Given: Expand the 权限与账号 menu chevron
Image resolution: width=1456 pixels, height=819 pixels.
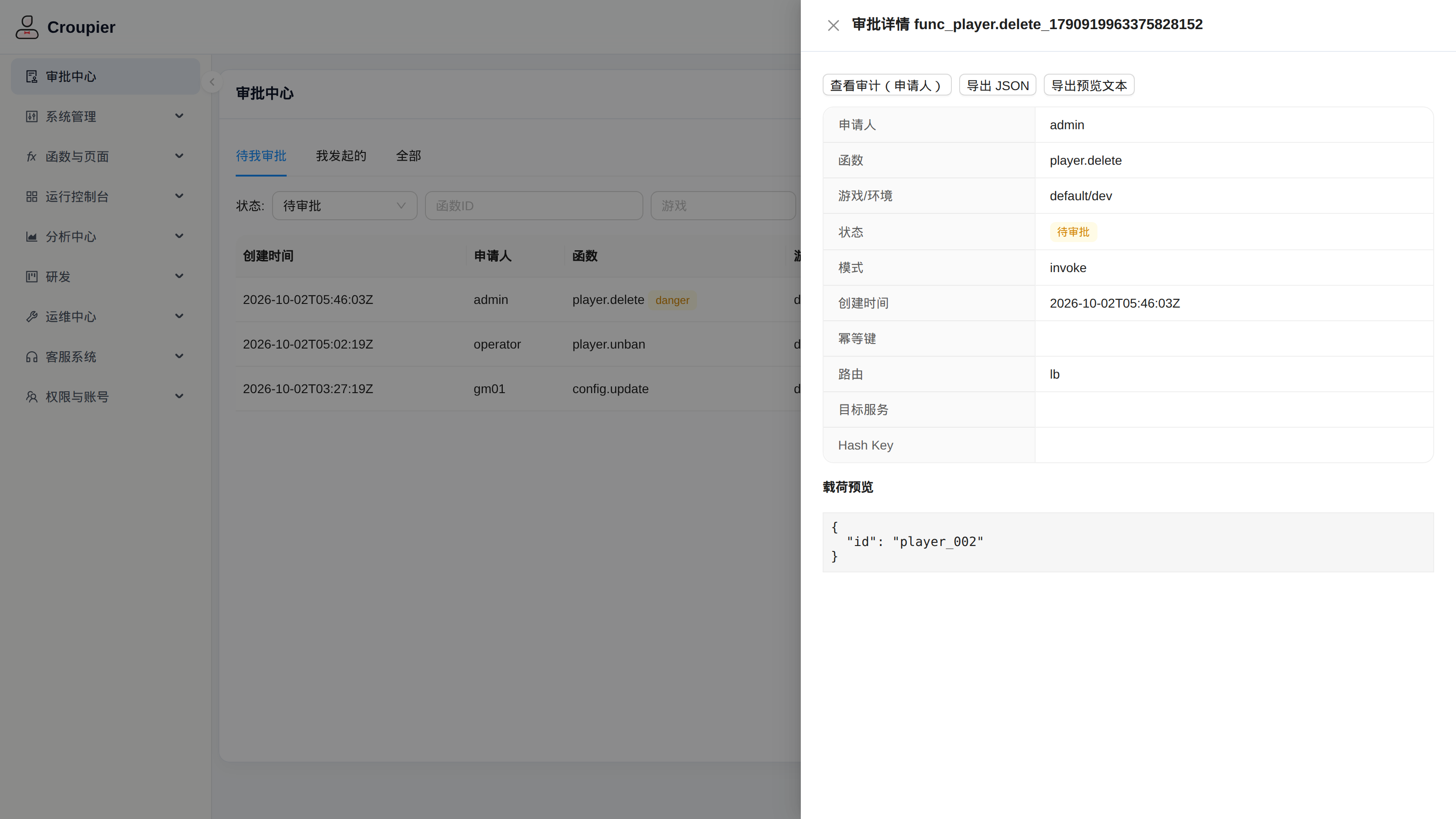Looking at the screenshot, I should coord(179,396).
